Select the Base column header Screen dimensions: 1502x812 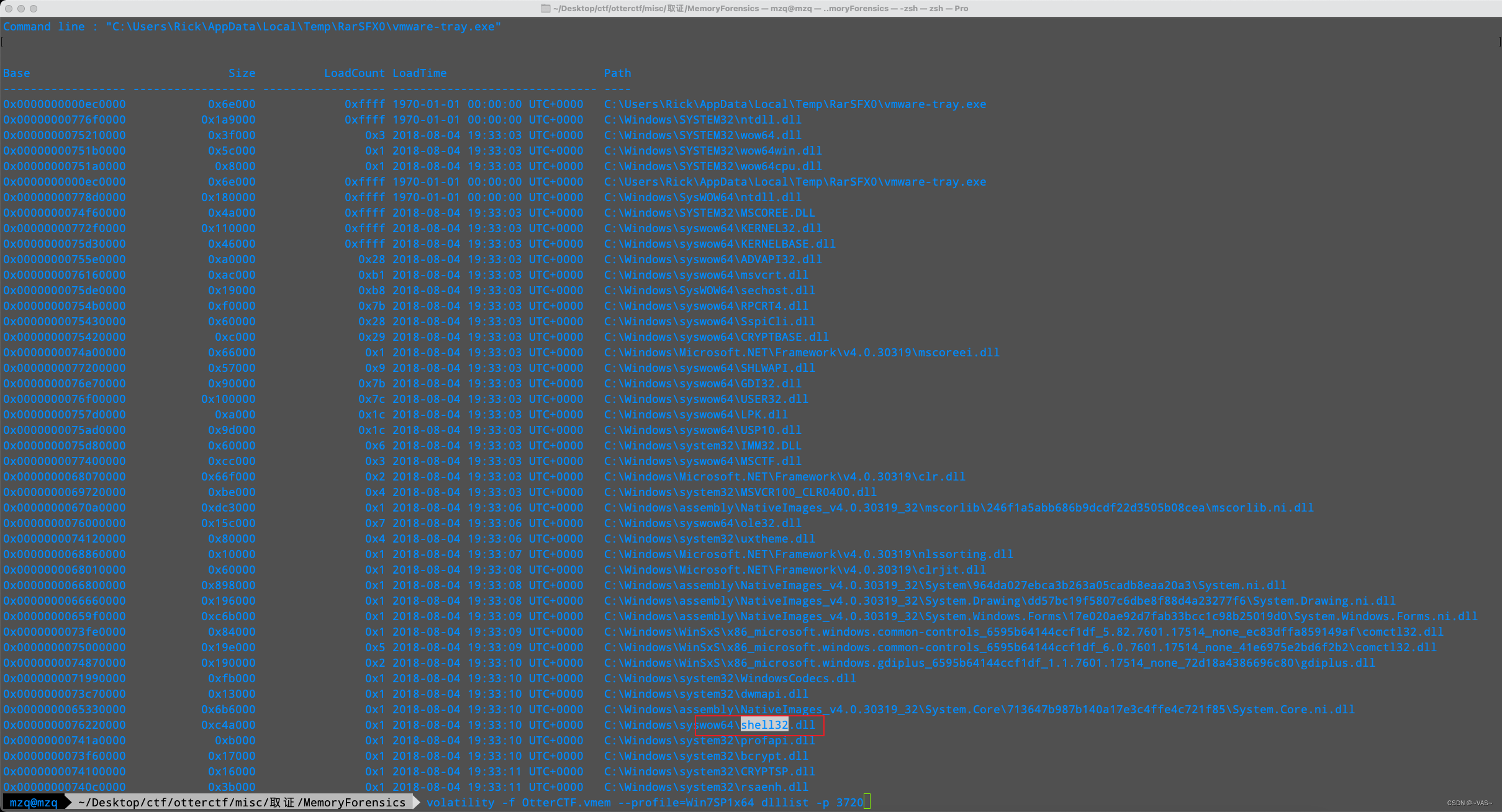16,73
